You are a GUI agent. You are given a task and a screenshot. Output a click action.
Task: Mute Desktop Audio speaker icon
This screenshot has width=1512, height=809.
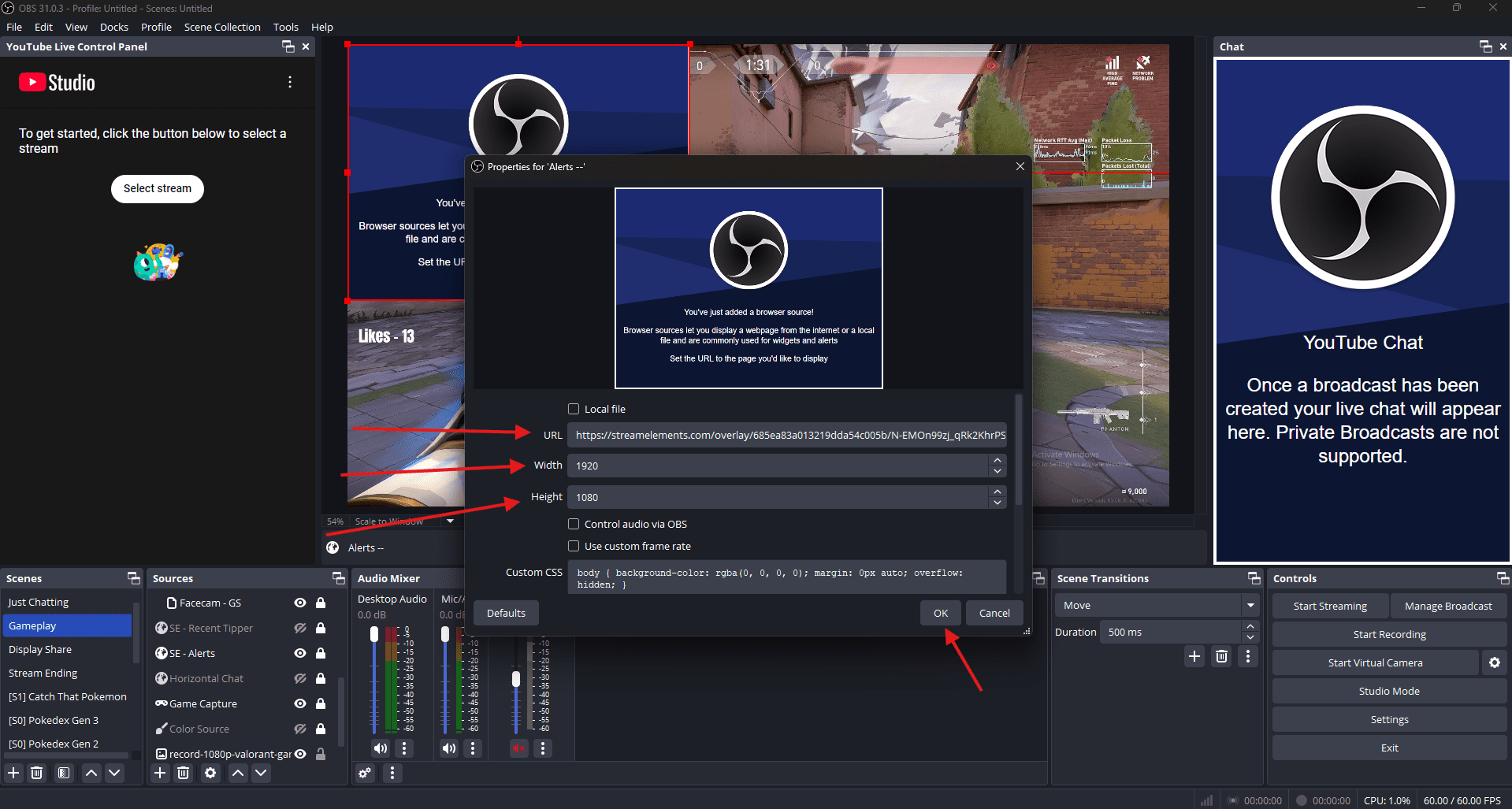coord(381,748)
